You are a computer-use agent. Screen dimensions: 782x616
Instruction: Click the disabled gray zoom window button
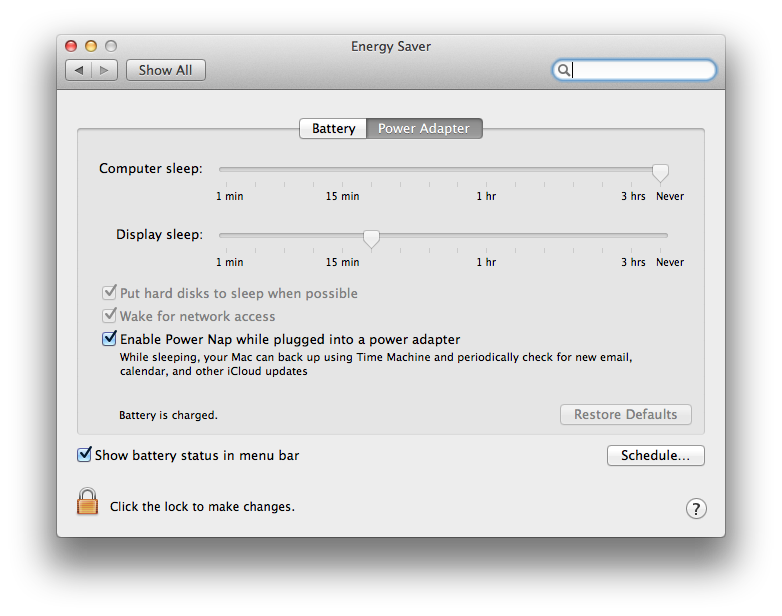click(111, 46)
